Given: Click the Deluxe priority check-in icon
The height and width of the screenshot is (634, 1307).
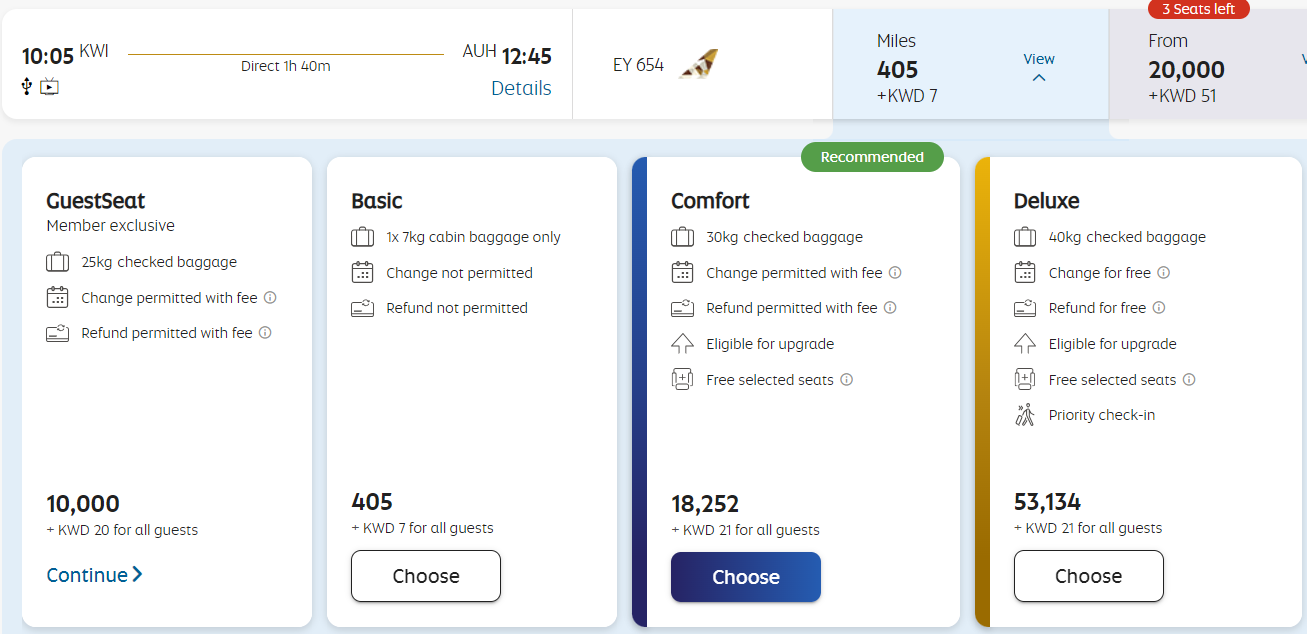Looking at the screenshot, I should 1025,415.
